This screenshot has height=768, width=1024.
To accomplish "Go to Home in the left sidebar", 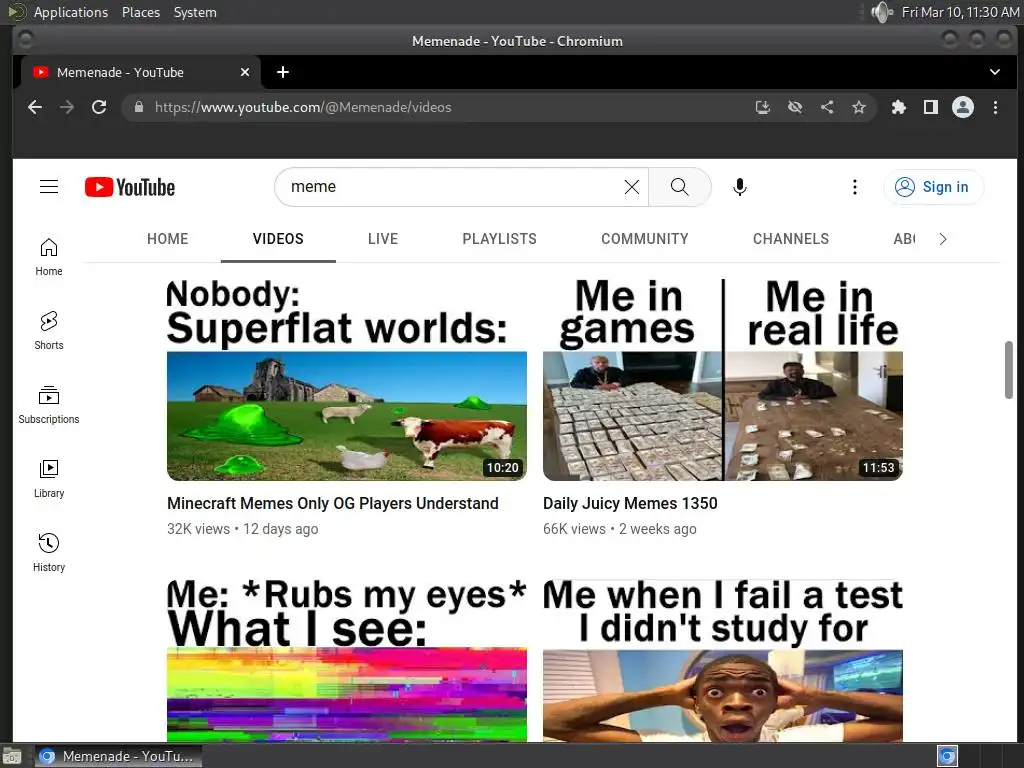I will [x=49, y=257].
